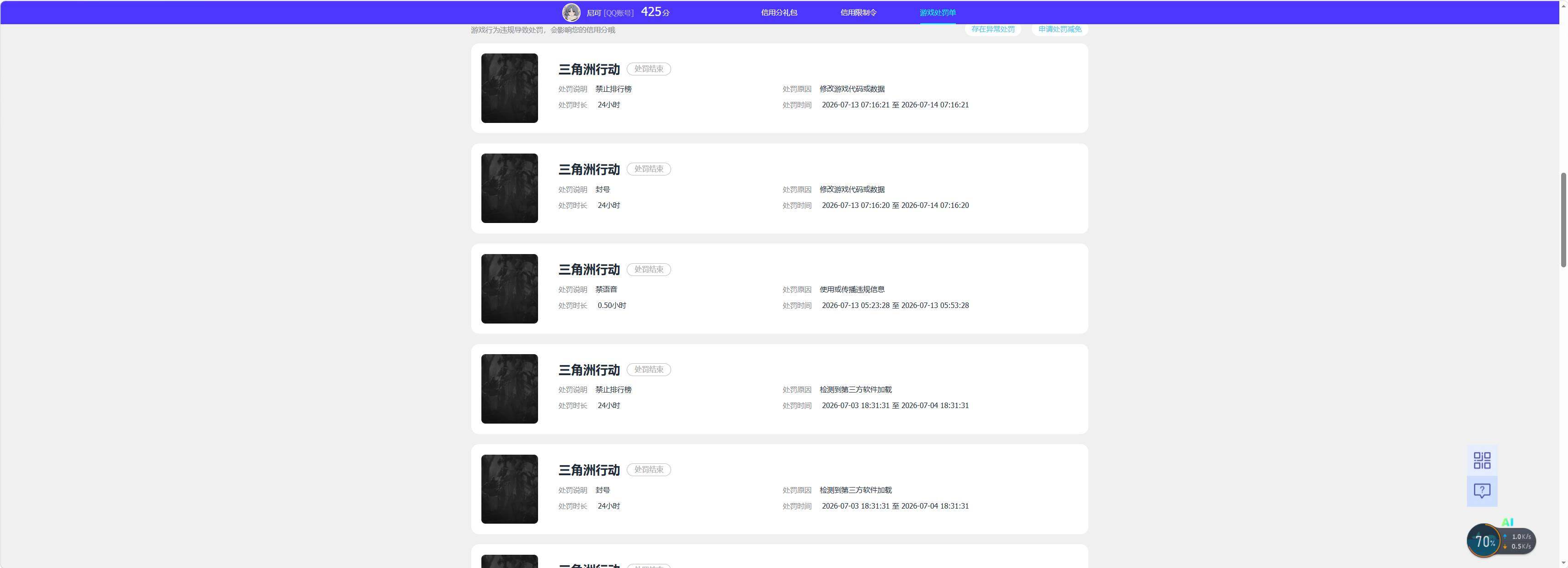The width and height of the screenshot is (1568, 568).
Task: Click the 三角洲行动 title of second record
Action: (x=589, y=170)
